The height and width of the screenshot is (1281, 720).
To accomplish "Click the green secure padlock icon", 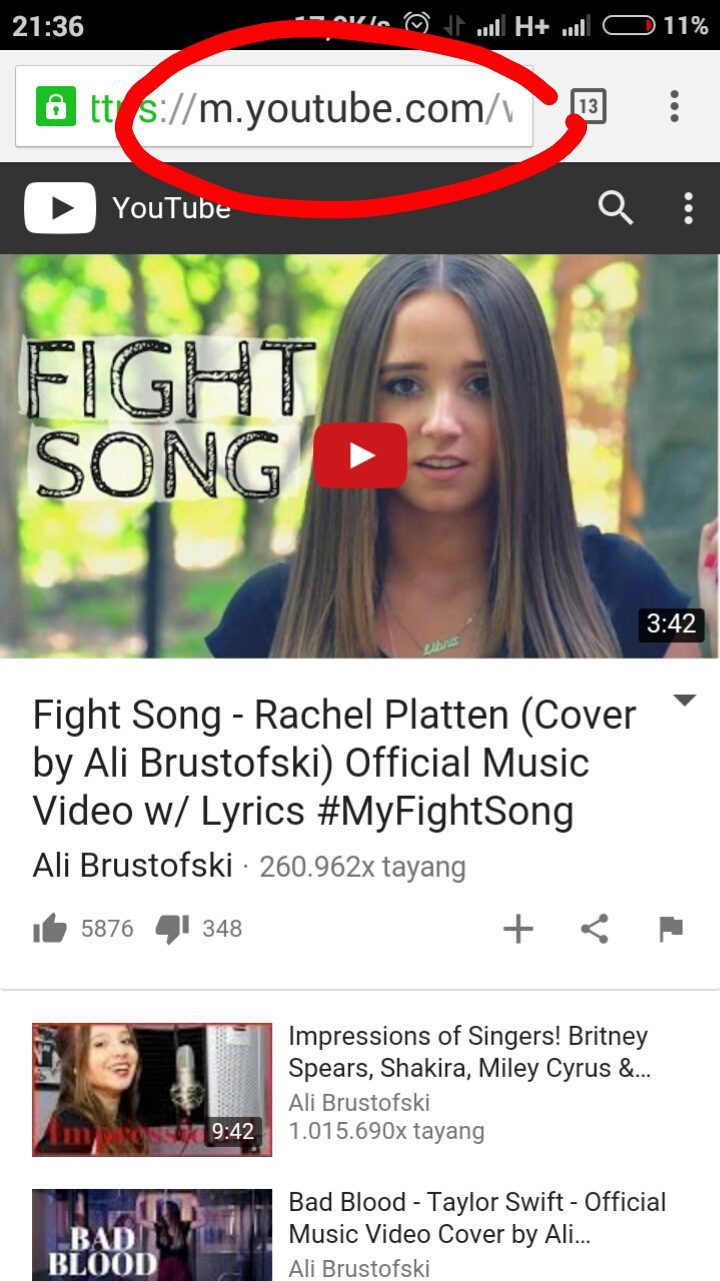I will click(x=56, y=106).
